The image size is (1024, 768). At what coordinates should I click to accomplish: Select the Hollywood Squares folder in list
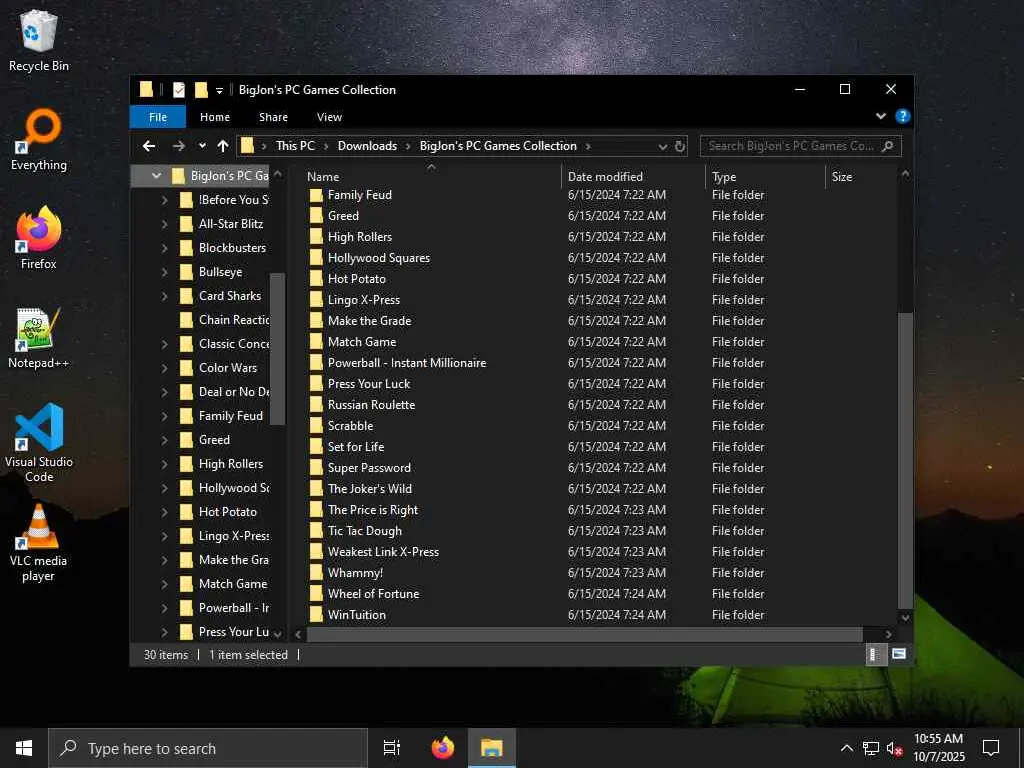379,258
